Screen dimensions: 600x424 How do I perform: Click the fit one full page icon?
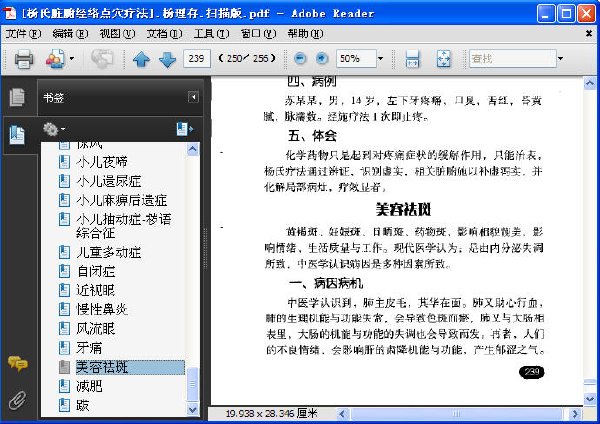[444, 59]
